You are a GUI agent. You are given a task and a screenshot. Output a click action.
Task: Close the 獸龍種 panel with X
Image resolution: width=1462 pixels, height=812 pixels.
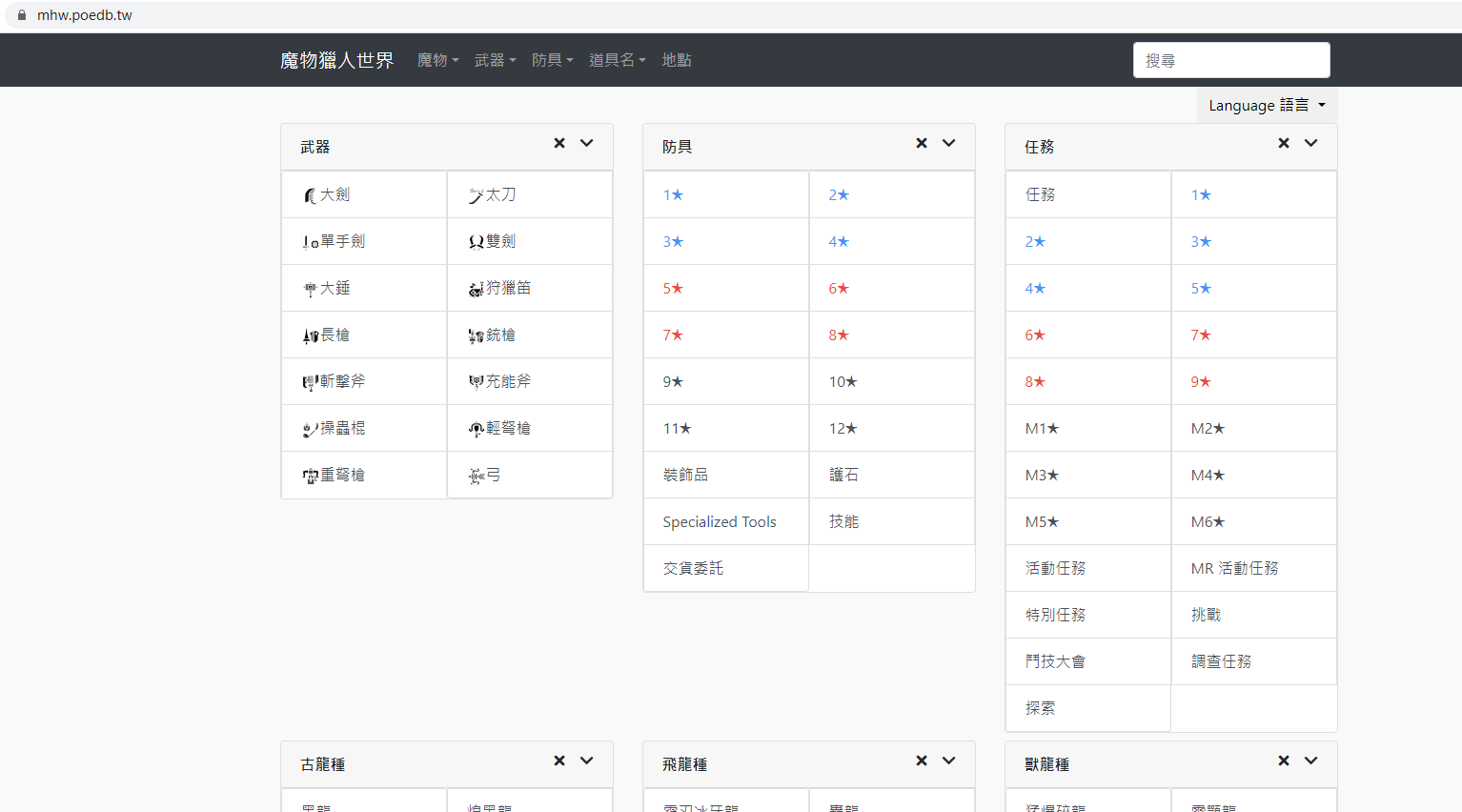[x=1284, y=761]
